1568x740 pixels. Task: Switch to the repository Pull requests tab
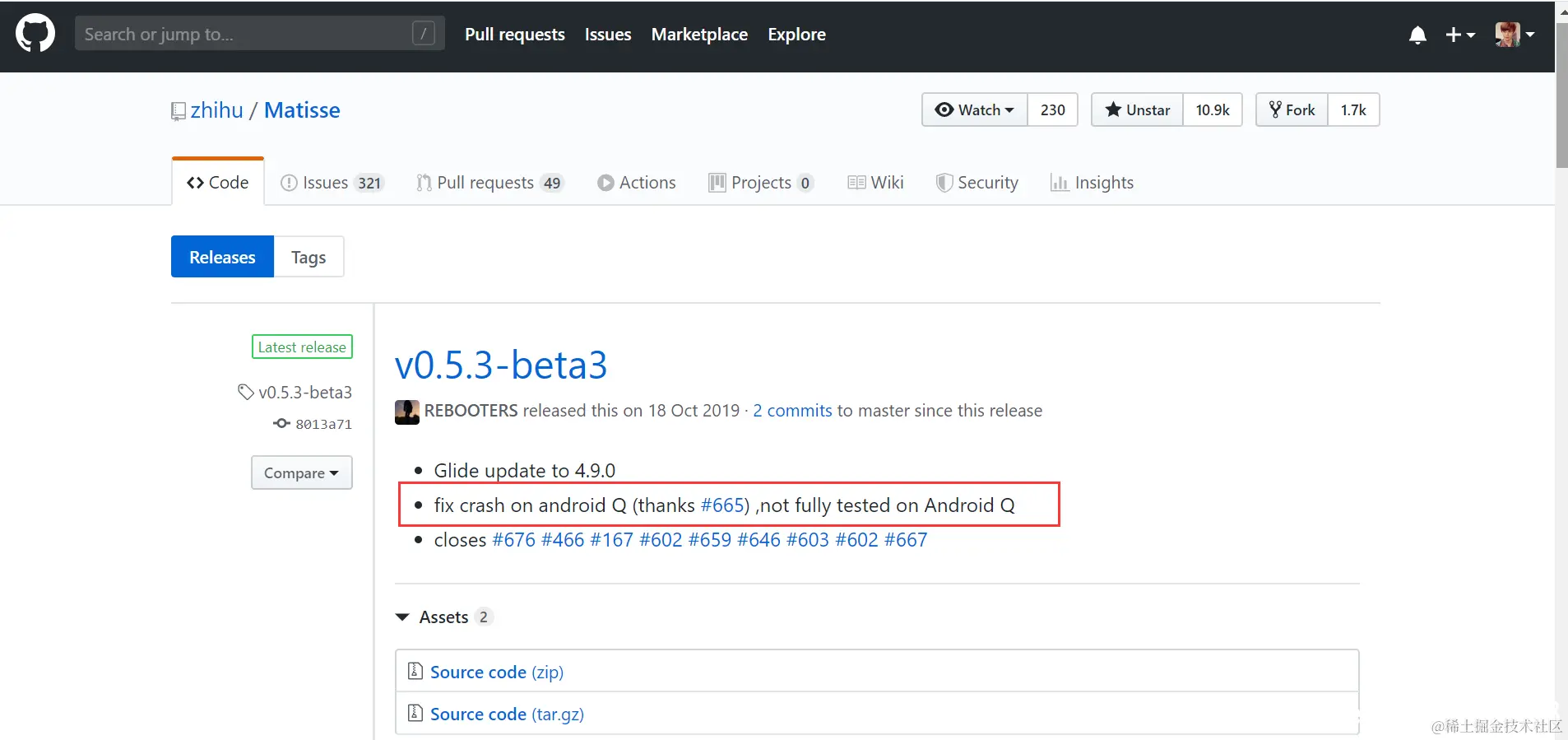click(x=489, y=183)
